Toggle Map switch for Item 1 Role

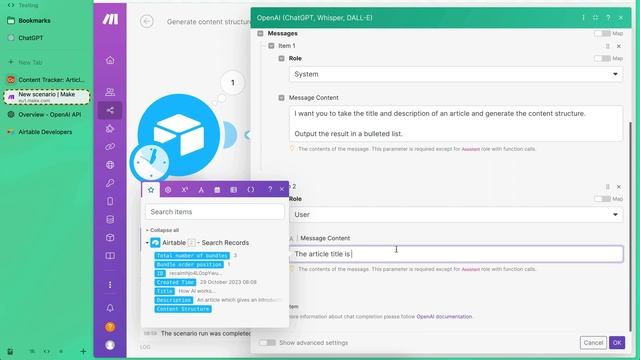(602, 59)
